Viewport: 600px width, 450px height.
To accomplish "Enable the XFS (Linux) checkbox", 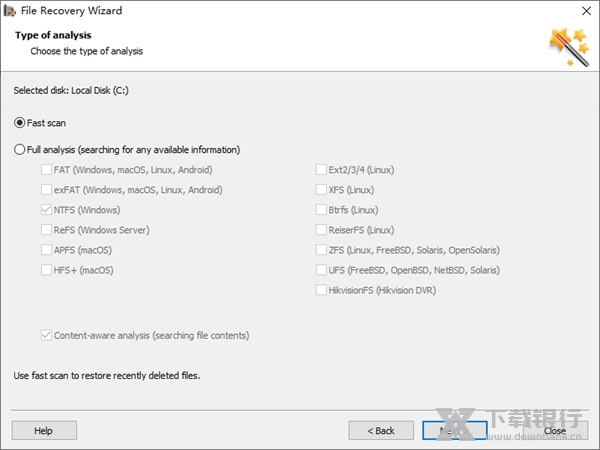I will pyautogui.click(x=321, y=190).
